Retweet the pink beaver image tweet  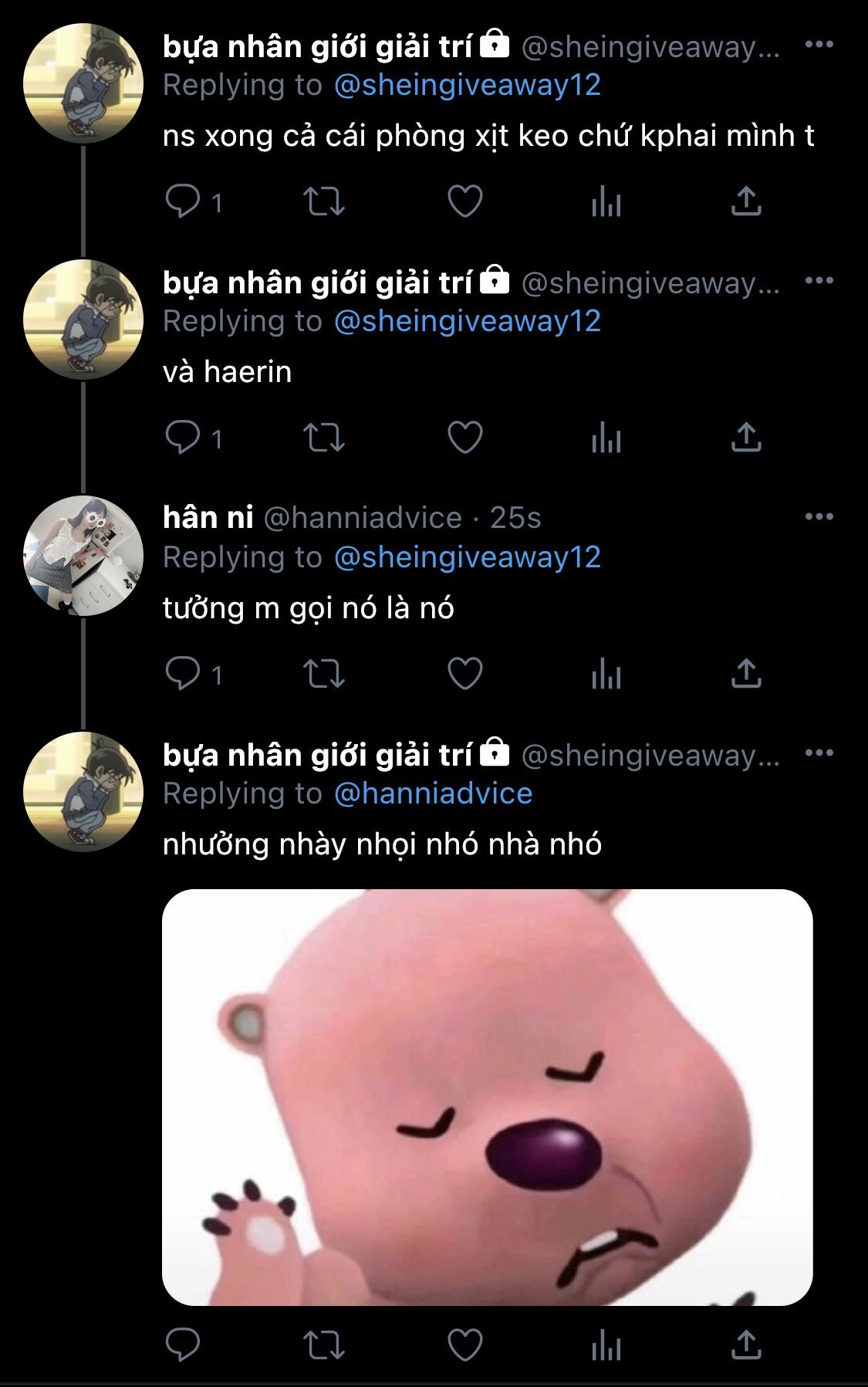pos(323,1345)
